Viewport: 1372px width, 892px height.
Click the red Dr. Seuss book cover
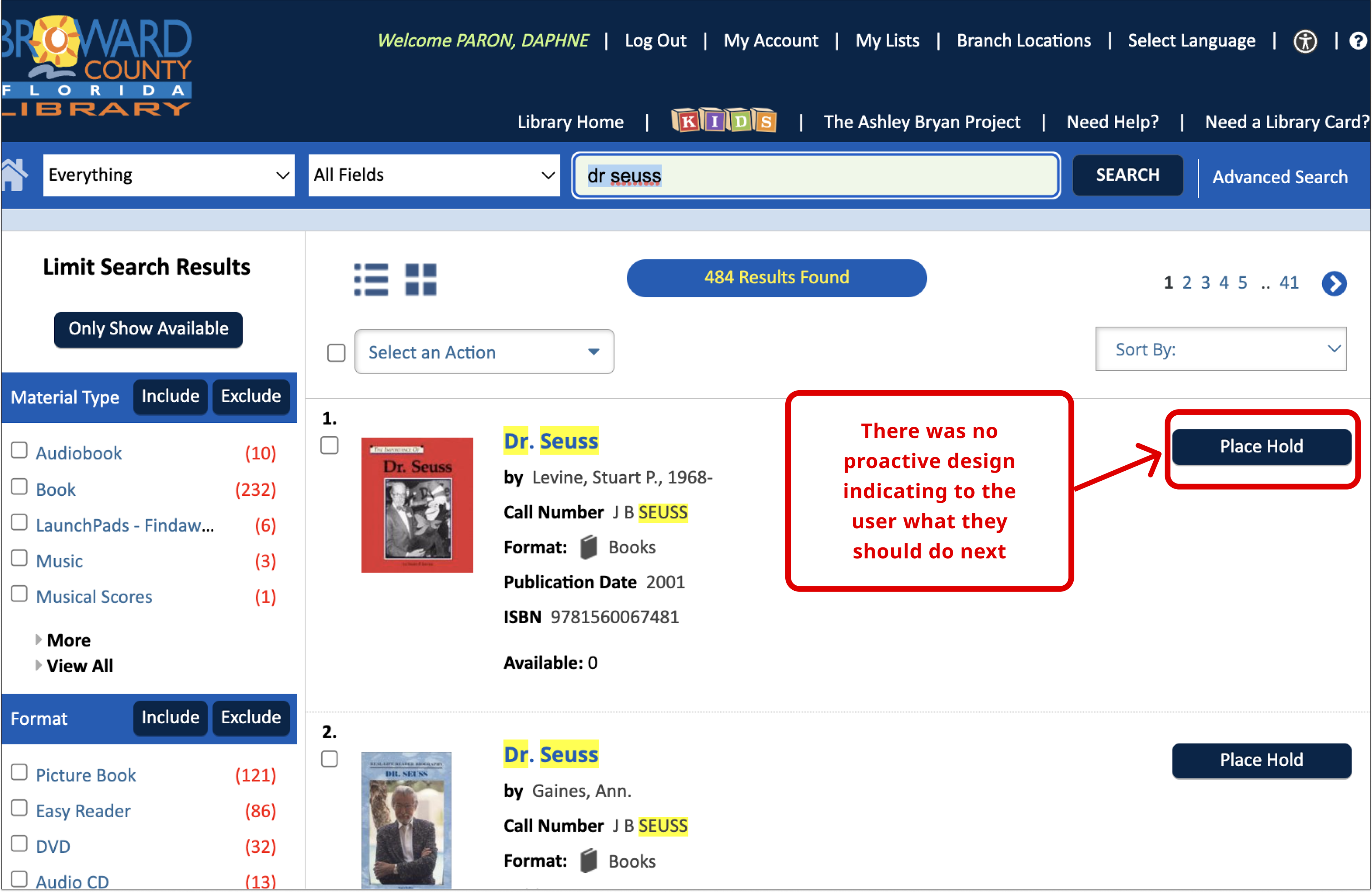417,505
